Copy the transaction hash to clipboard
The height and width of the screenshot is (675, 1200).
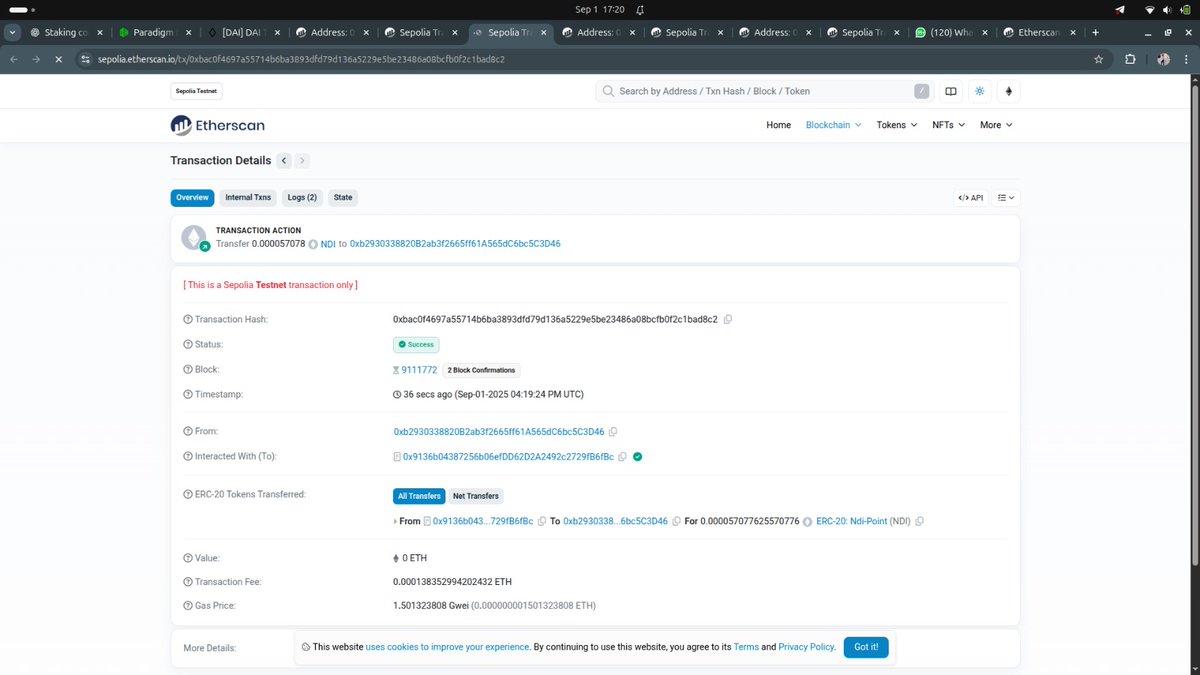(728, 319)
